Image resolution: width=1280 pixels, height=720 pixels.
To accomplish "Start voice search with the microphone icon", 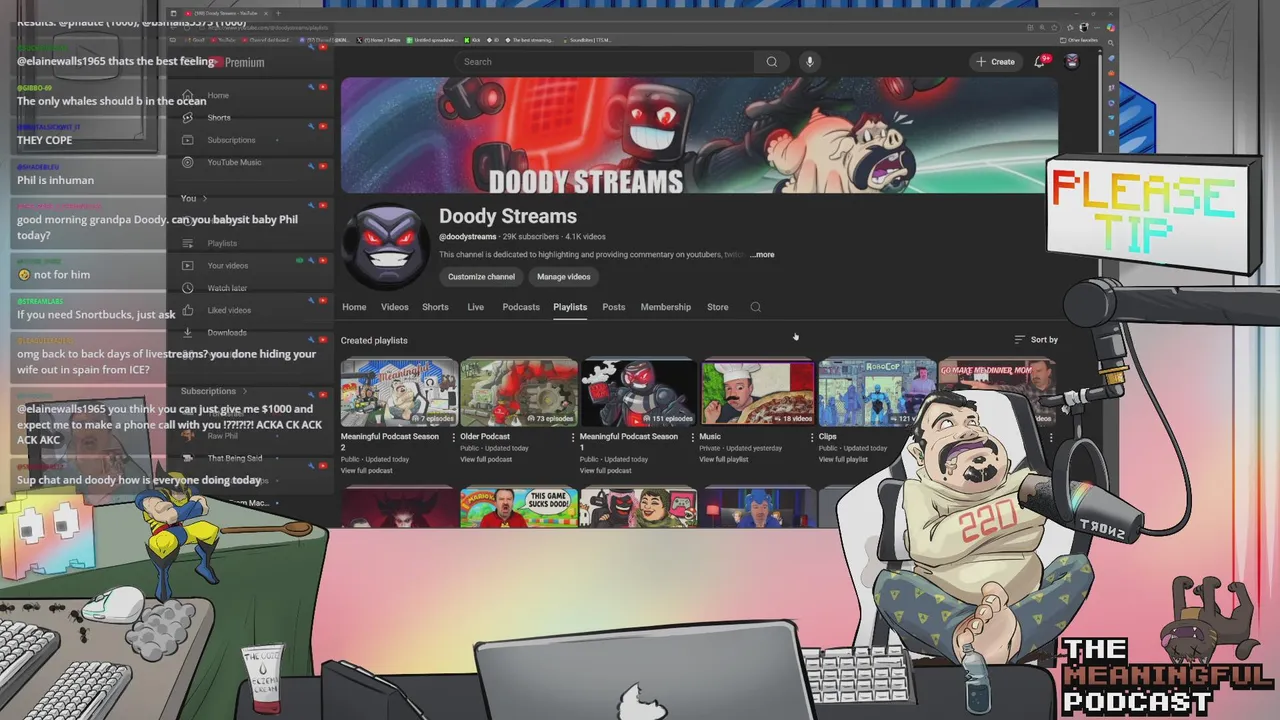I will (810, 62).
